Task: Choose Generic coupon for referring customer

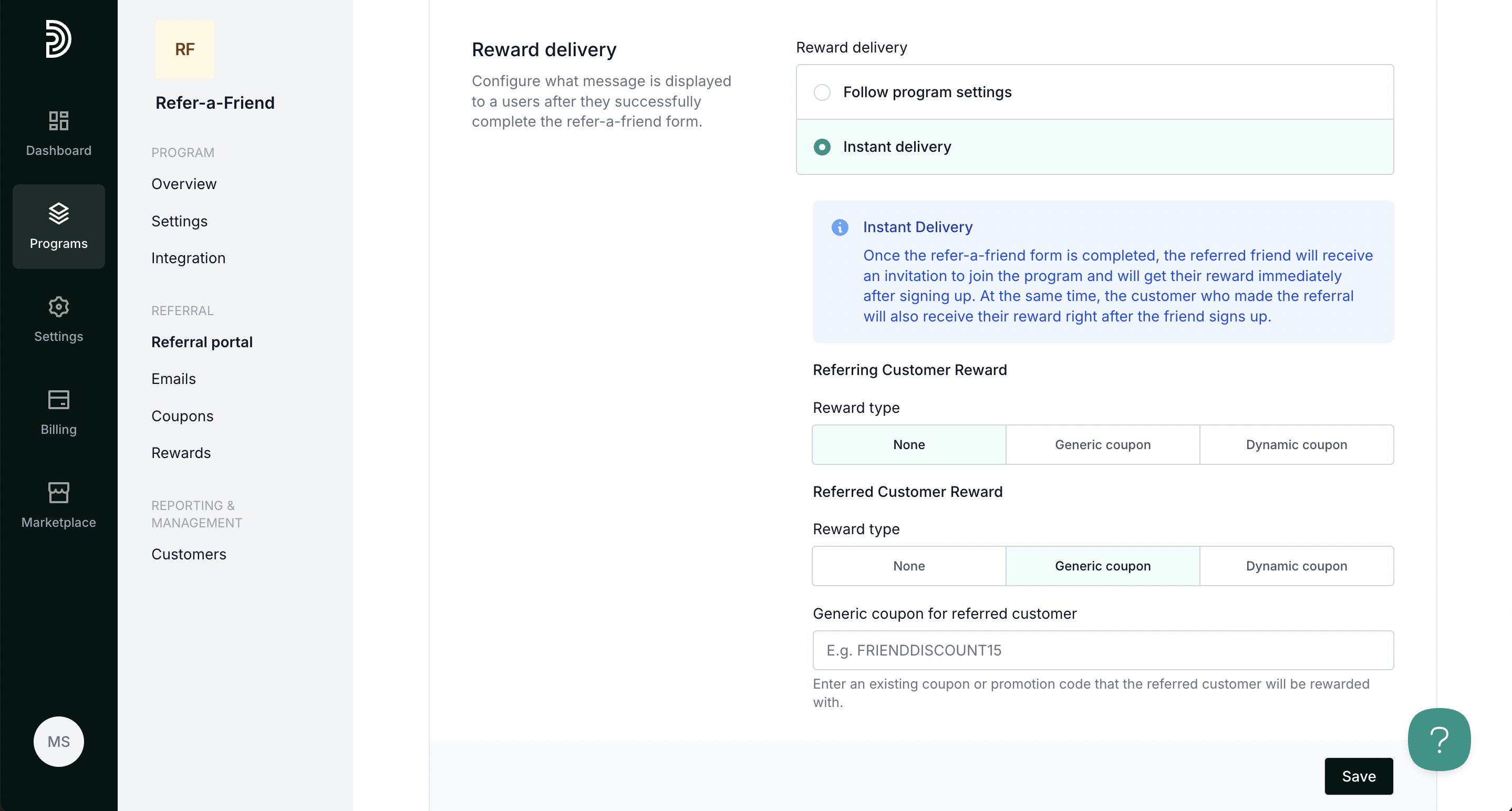Action: point(1102,444)
